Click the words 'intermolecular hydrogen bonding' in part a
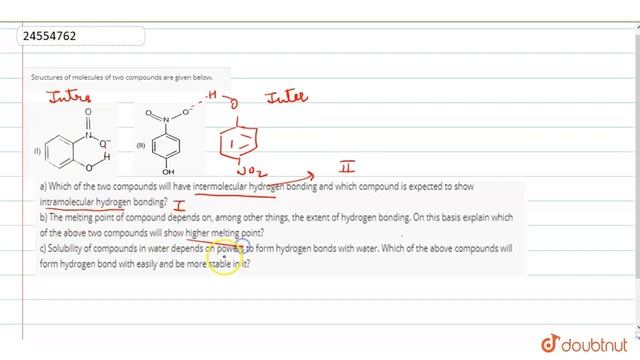The height and width of the screenshot is (360, 640). [x=255, y=187]
